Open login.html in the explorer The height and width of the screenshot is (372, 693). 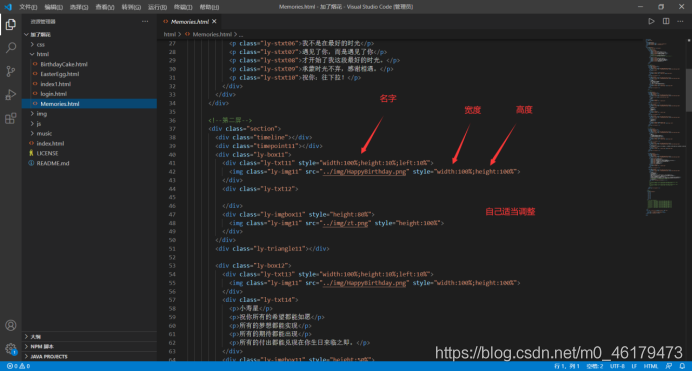tap(89, 94)
